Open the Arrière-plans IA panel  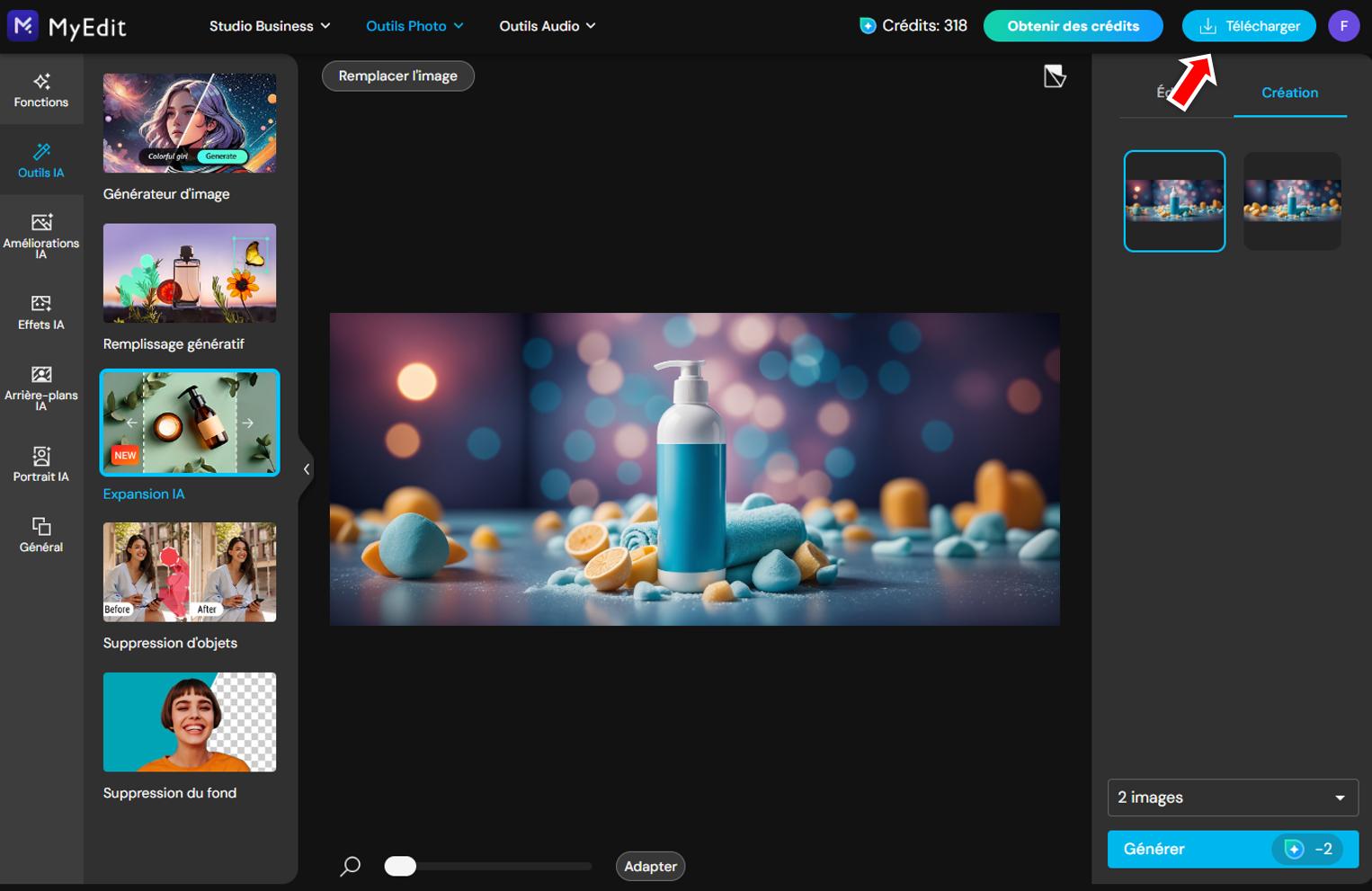click(41, 388)
